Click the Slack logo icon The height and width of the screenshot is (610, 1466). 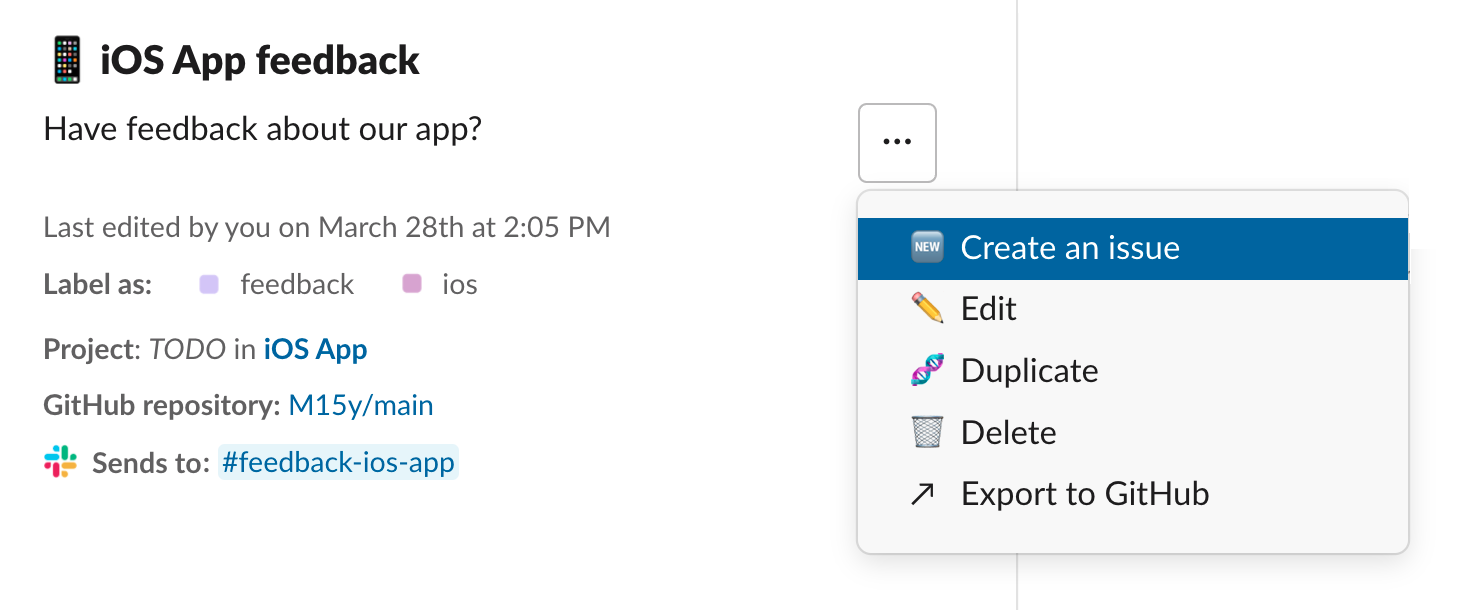click(x=61, y=463)
